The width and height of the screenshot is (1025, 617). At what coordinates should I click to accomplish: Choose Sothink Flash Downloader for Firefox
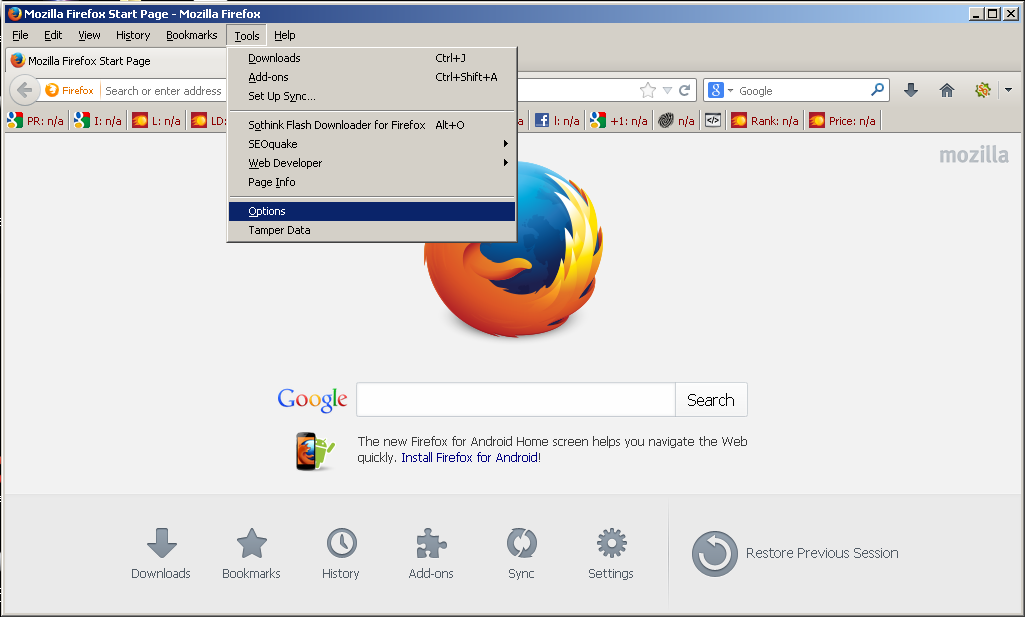pyautogui.click(x=372, y=125)
